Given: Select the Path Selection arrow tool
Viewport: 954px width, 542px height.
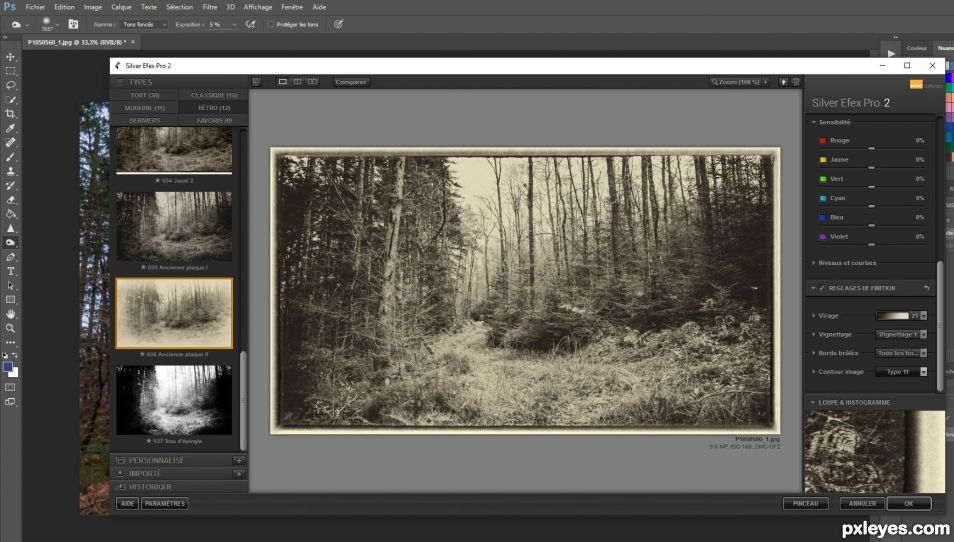Looking at the screenshot, I should click(10, 285).
